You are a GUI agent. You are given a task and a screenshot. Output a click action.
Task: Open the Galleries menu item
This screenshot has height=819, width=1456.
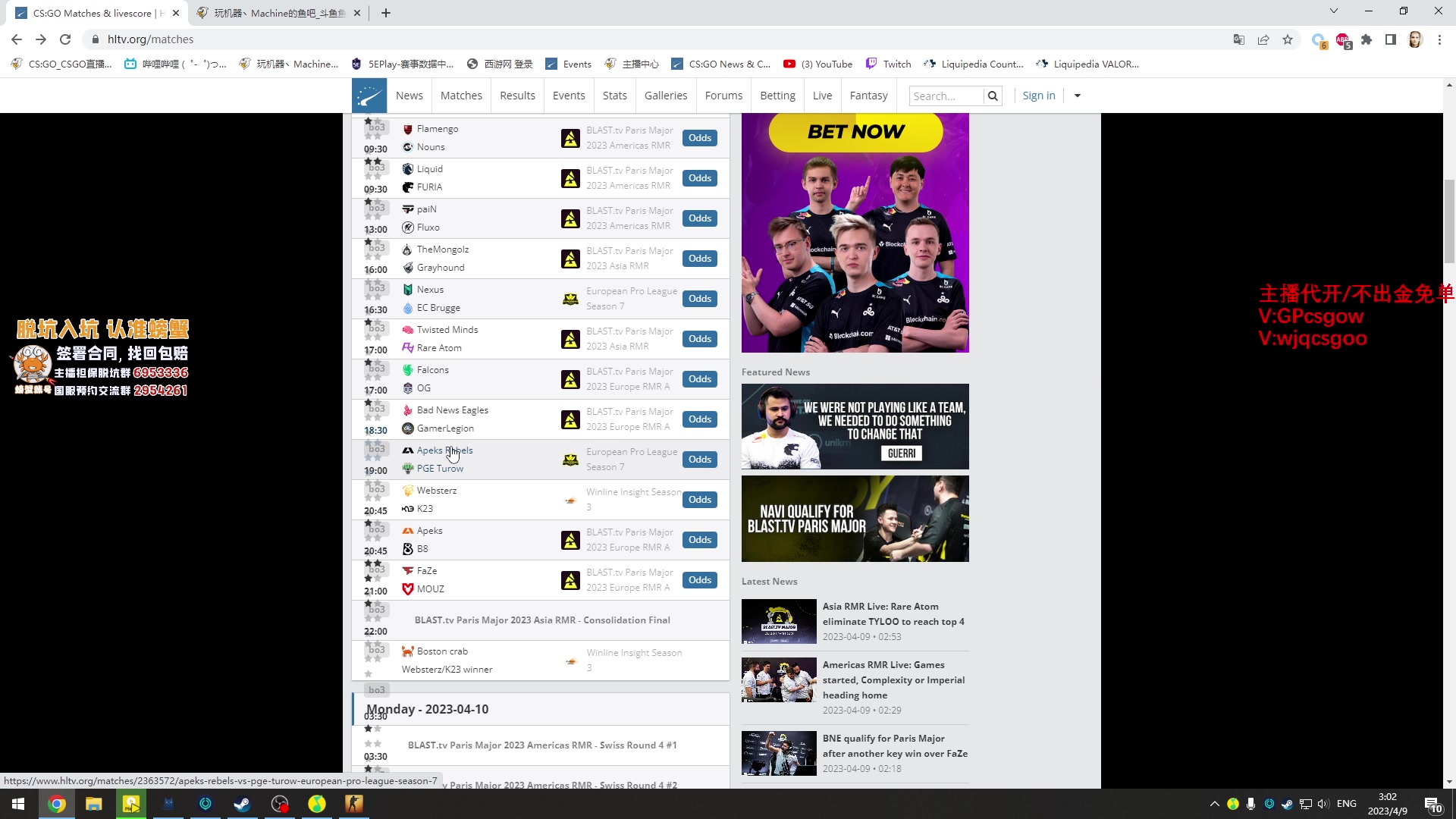pyautogui.click(x=666, y=96)
